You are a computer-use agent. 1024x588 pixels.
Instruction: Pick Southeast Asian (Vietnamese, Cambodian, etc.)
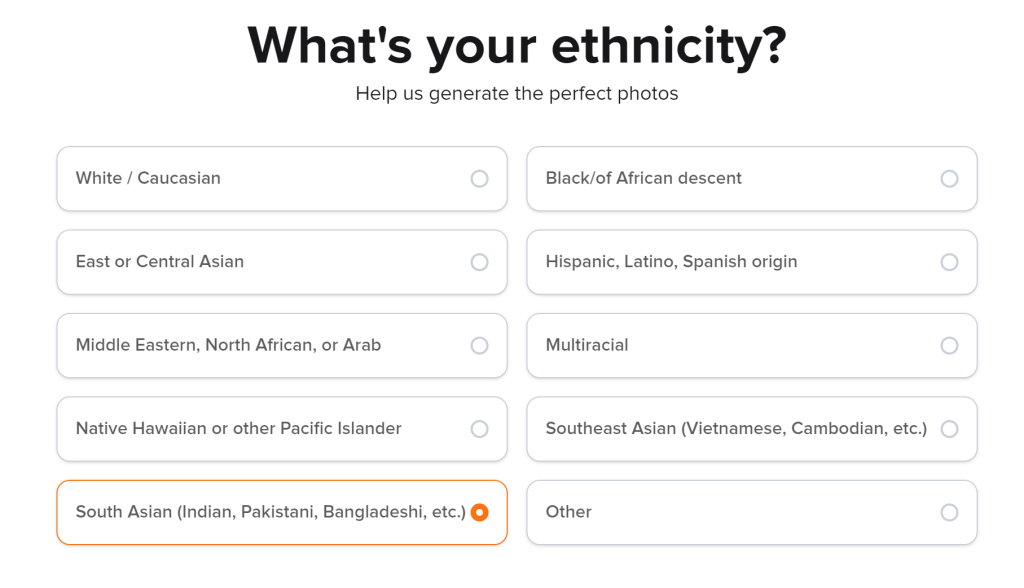click(752, 429)
